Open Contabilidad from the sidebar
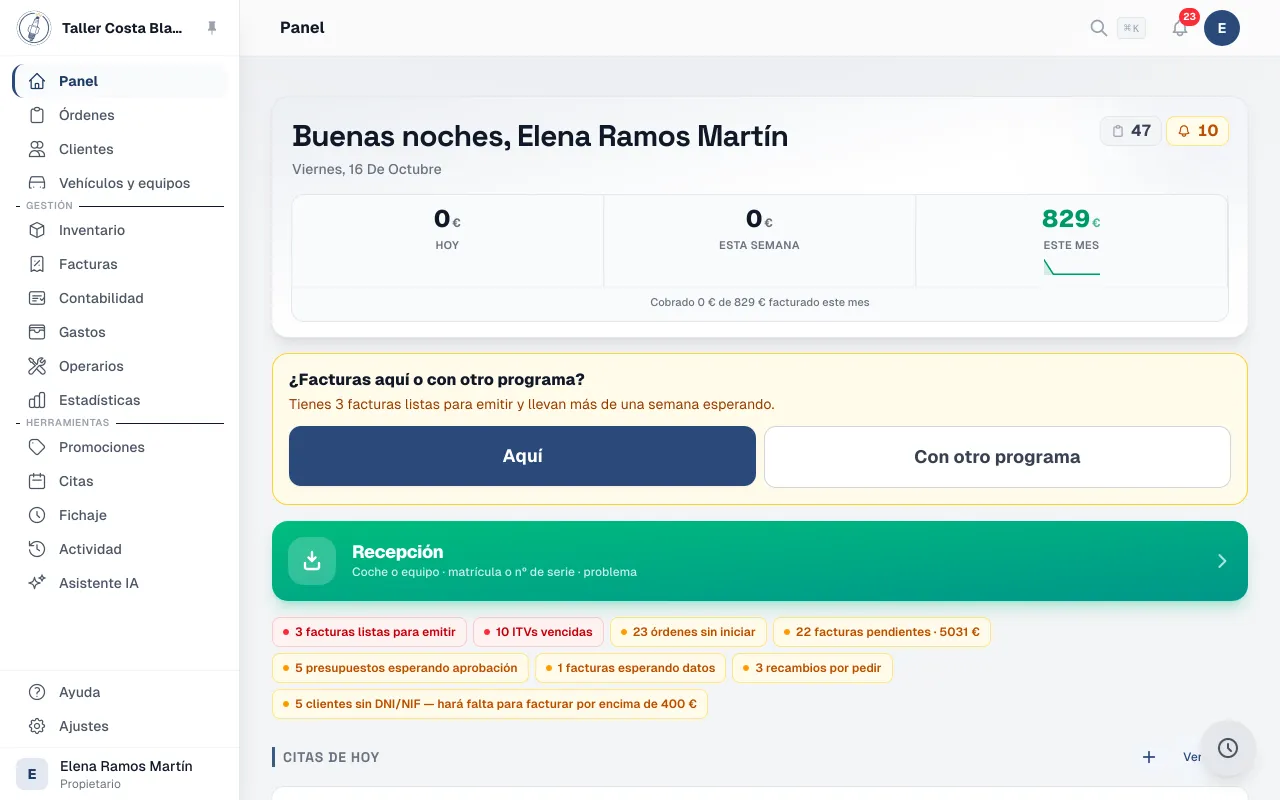Viewport: 1280px width, 800px height. 120,298
